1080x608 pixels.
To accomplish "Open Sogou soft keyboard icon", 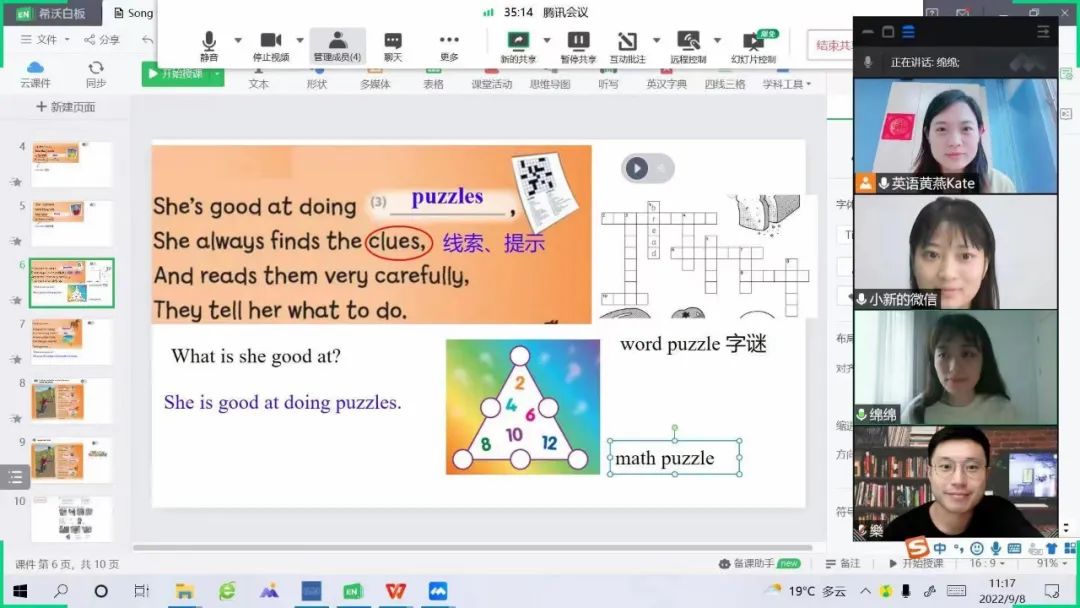I will pos(1014,548).
